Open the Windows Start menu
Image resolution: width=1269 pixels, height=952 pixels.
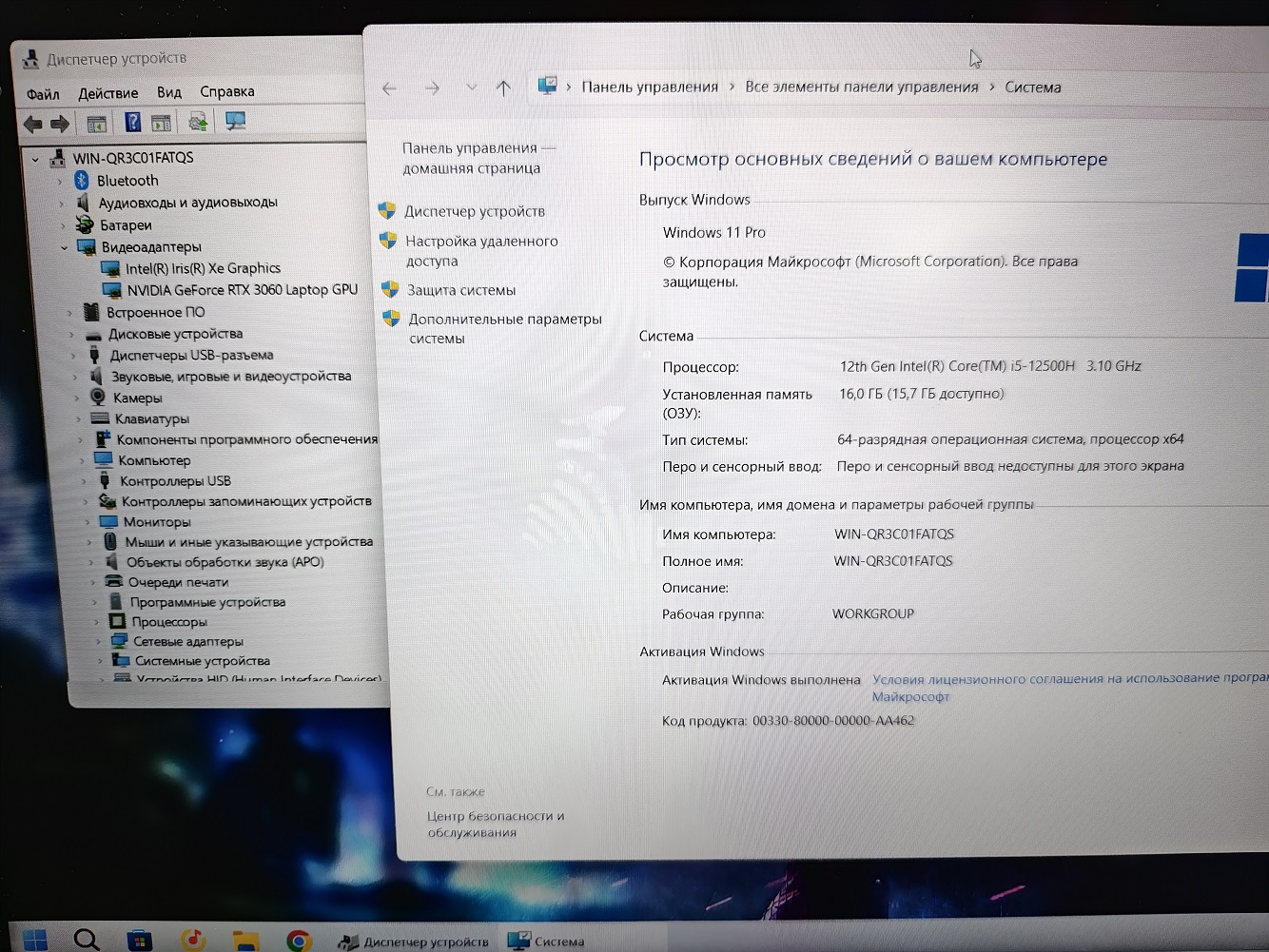(35, 940)
